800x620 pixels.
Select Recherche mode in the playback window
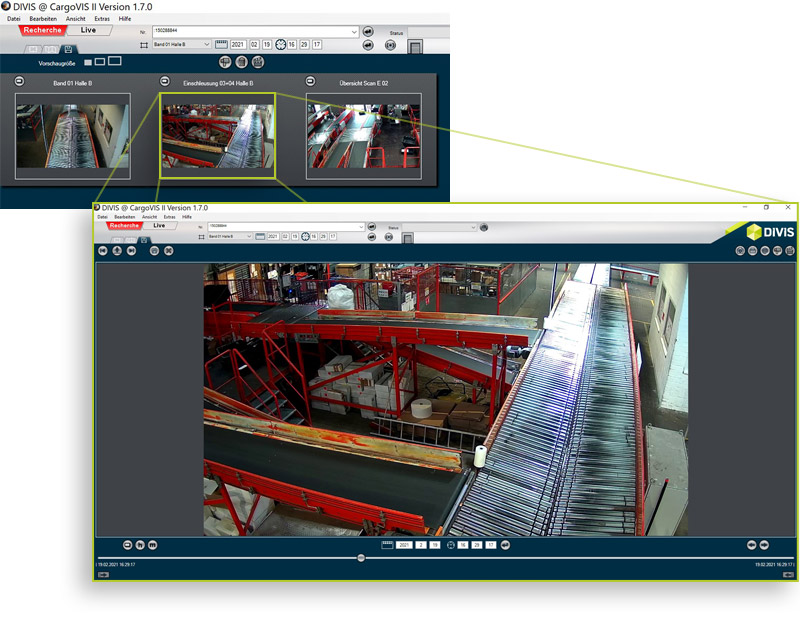click(124, 226)
